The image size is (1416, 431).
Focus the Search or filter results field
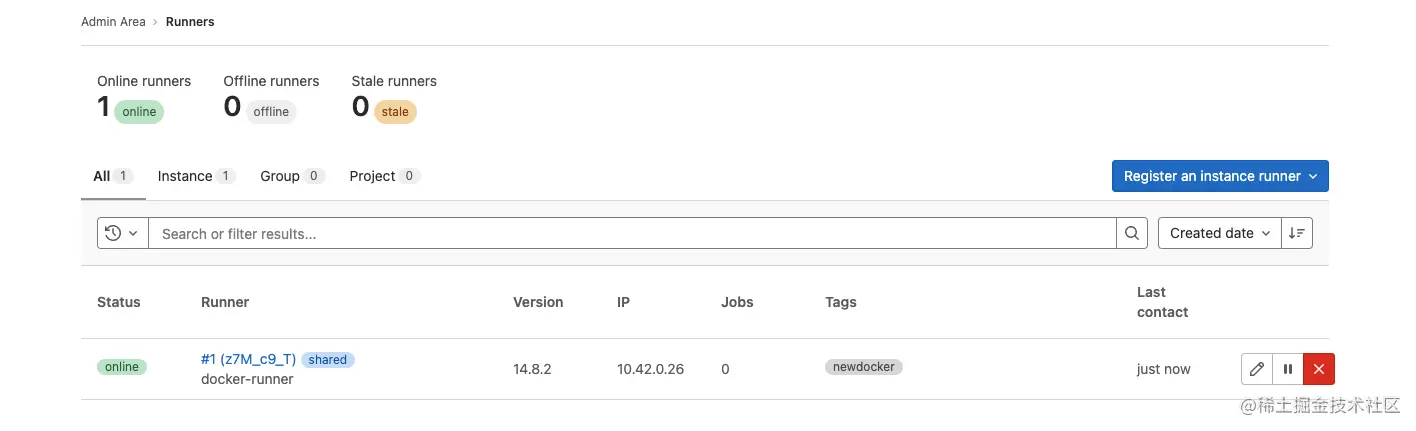[632, 233]
